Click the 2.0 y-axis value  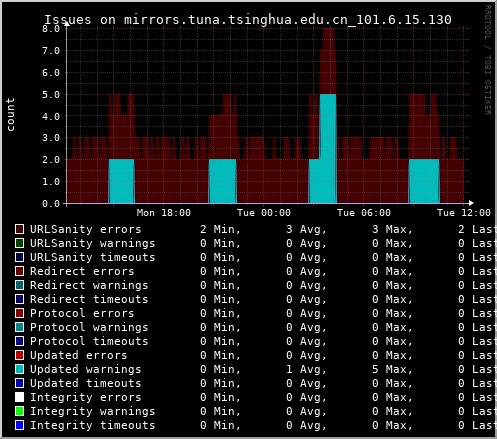click(51, 160)
